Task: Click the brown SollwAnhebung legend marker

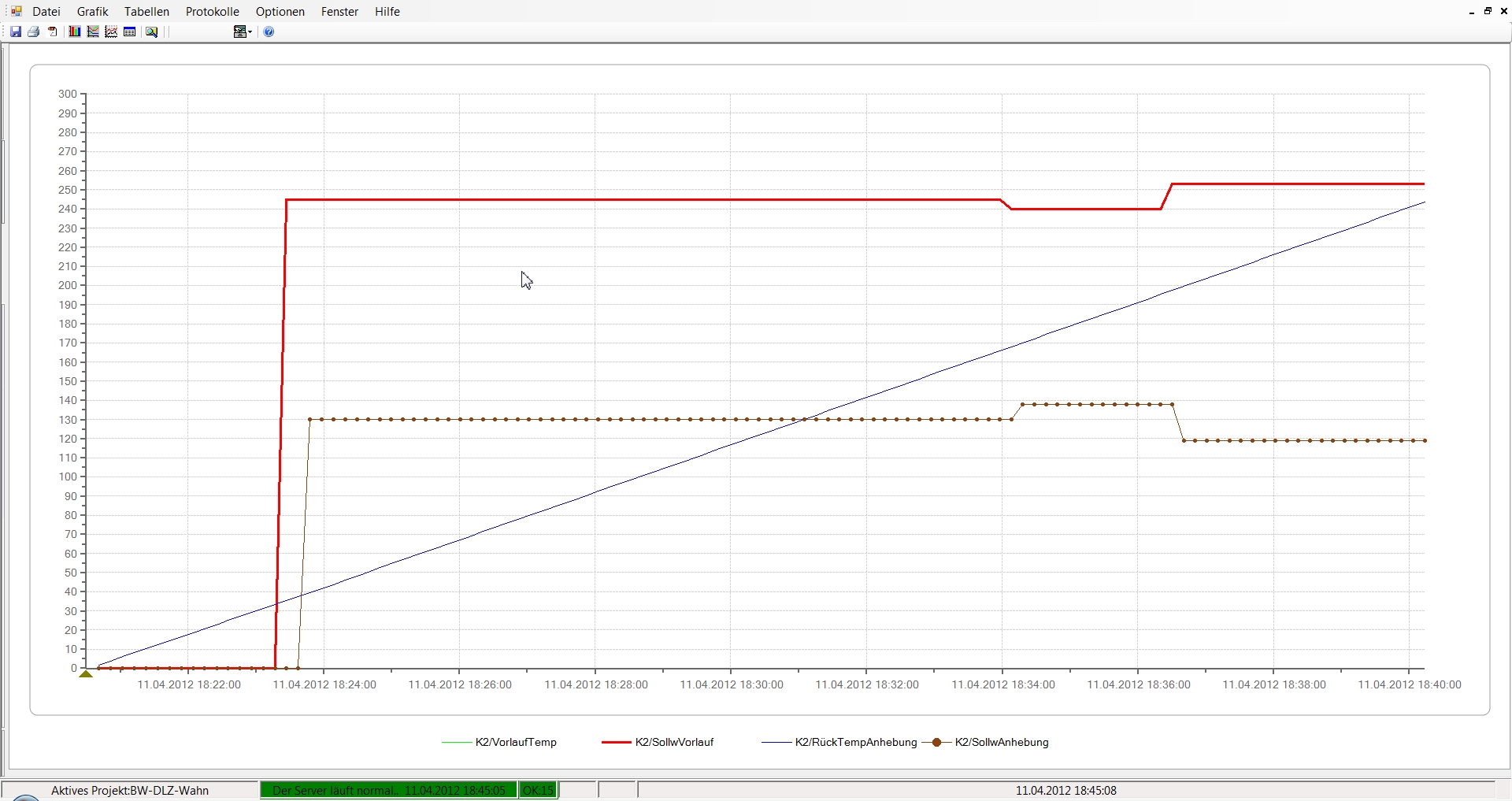Action: coord(936,743)
